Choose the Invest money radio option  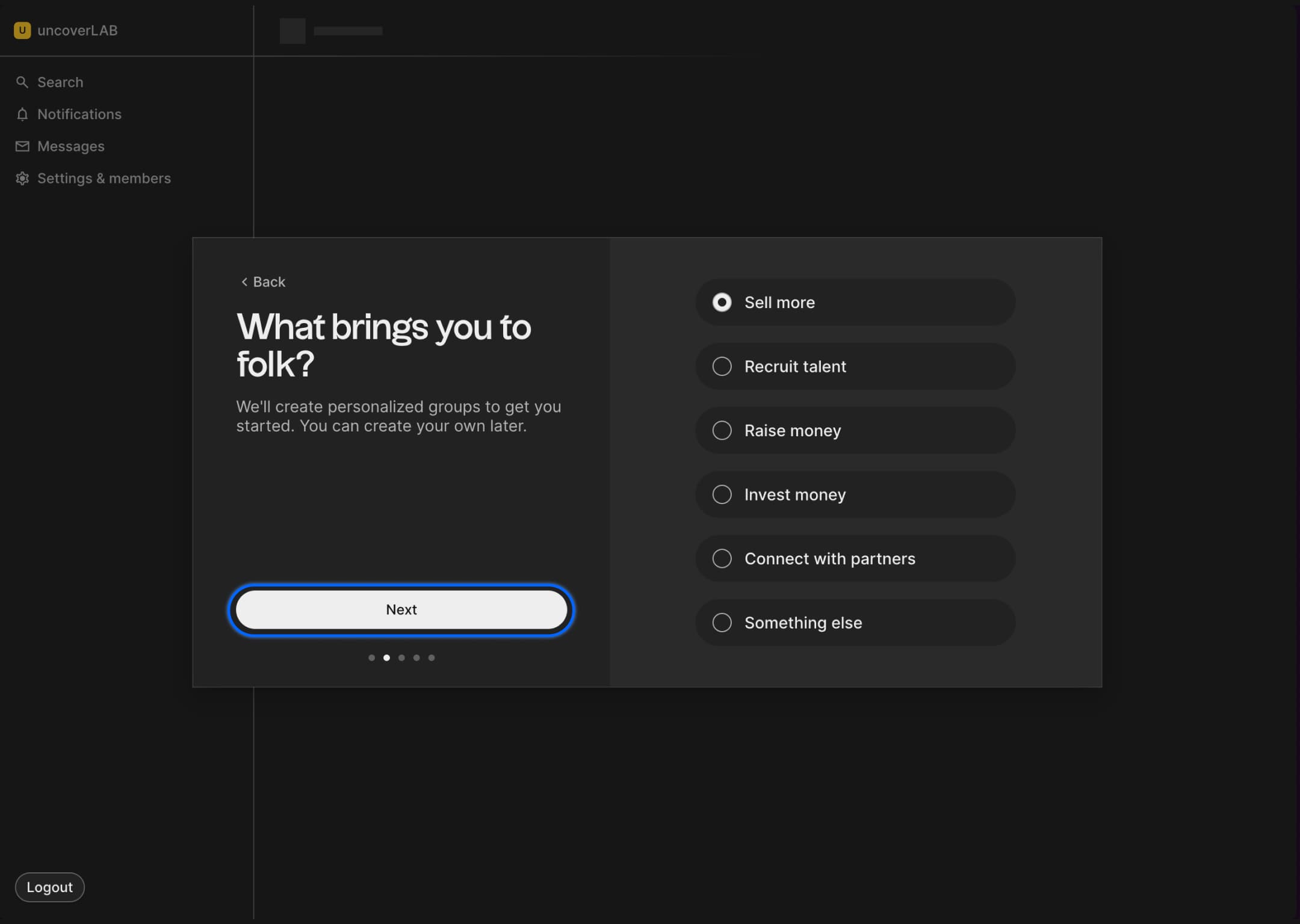pyautogui.click(x=855, y=494)
